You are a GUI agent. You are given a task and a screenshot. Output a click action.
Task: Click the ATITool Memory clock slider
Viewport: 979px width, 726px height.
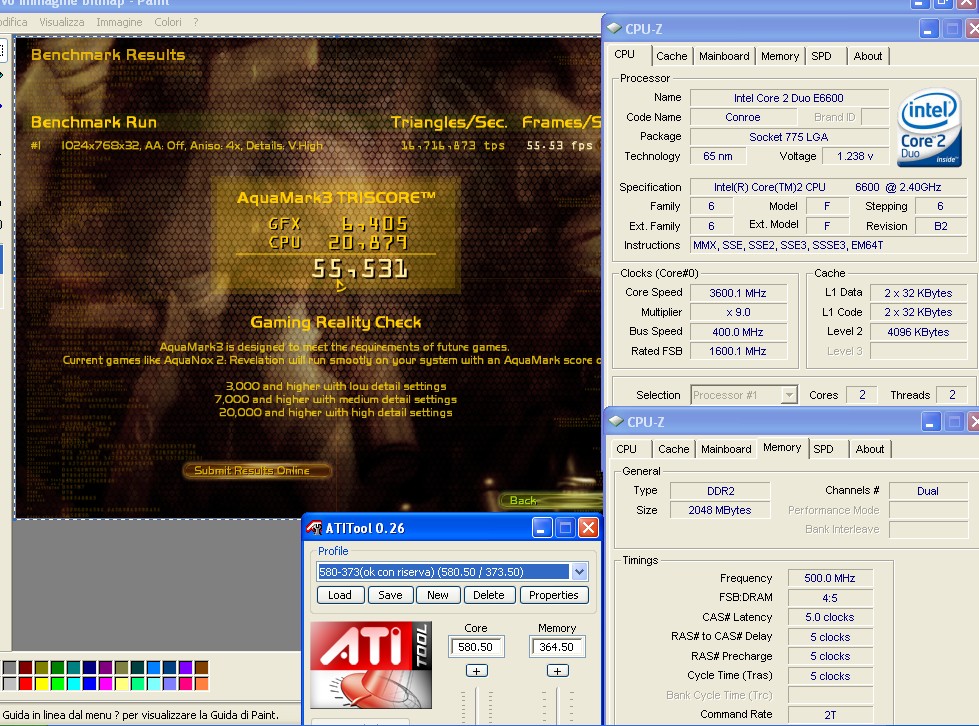[557, 705]
